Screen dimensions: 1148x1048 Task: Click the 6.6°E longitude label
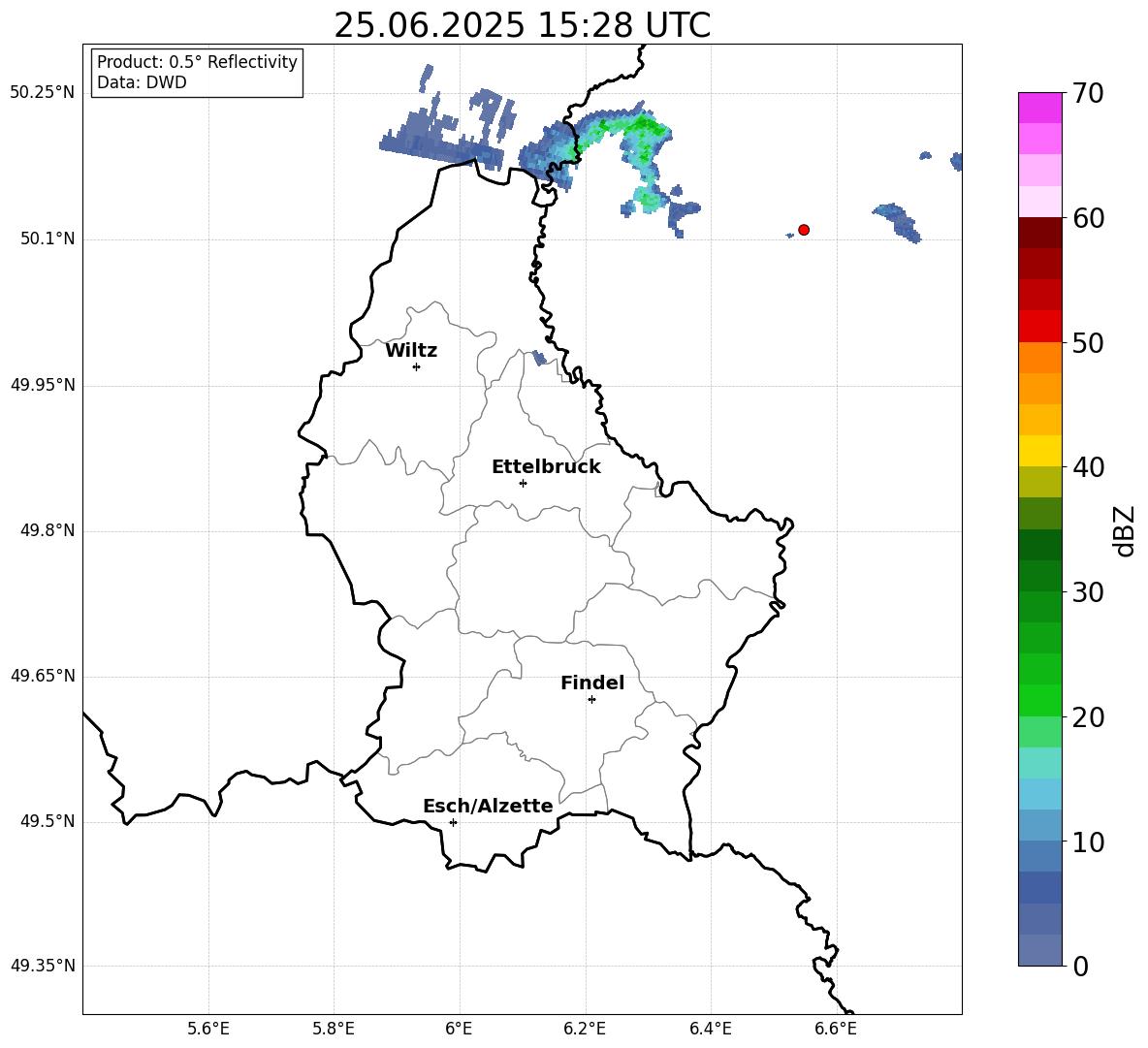[836, 1029]
